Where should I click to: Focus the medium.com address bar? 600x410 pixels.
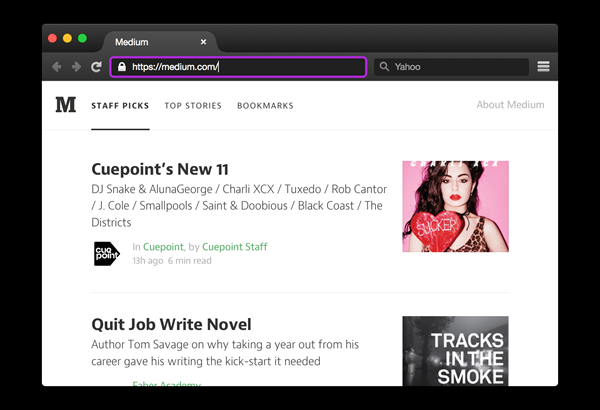click(238, 67)
